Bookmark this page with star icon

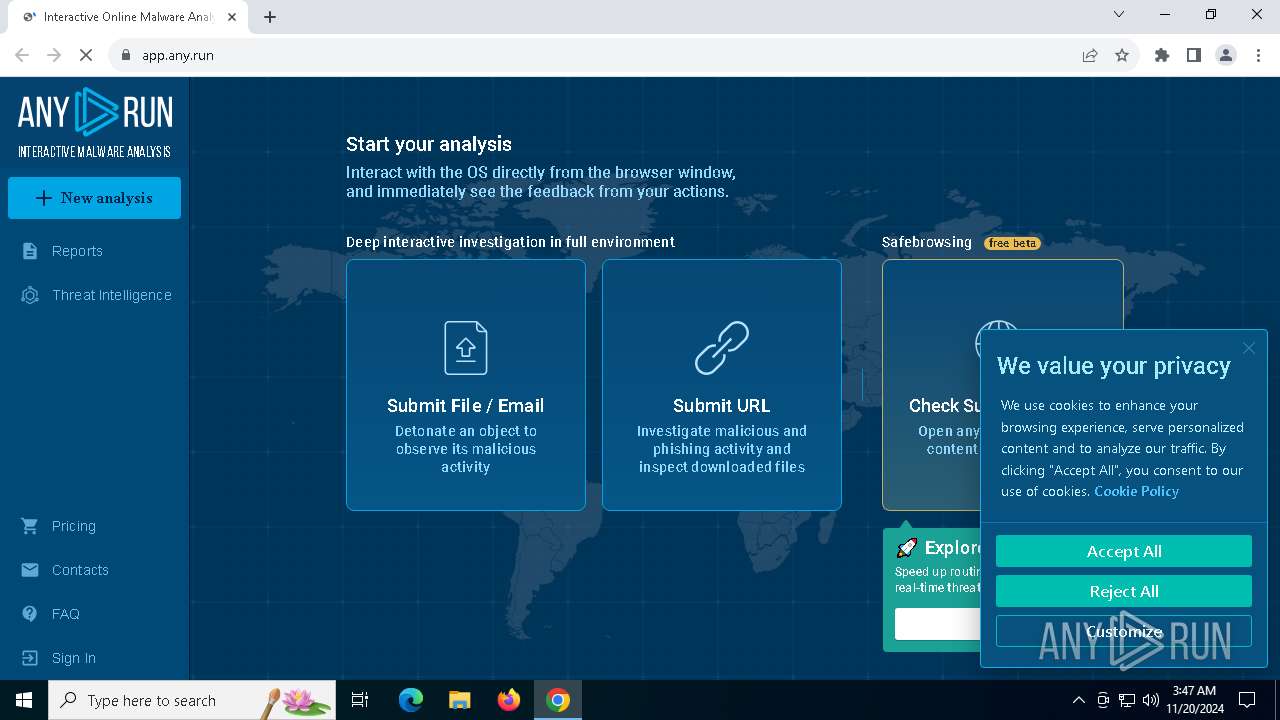pyautogui.click(x=1122, y=55)
